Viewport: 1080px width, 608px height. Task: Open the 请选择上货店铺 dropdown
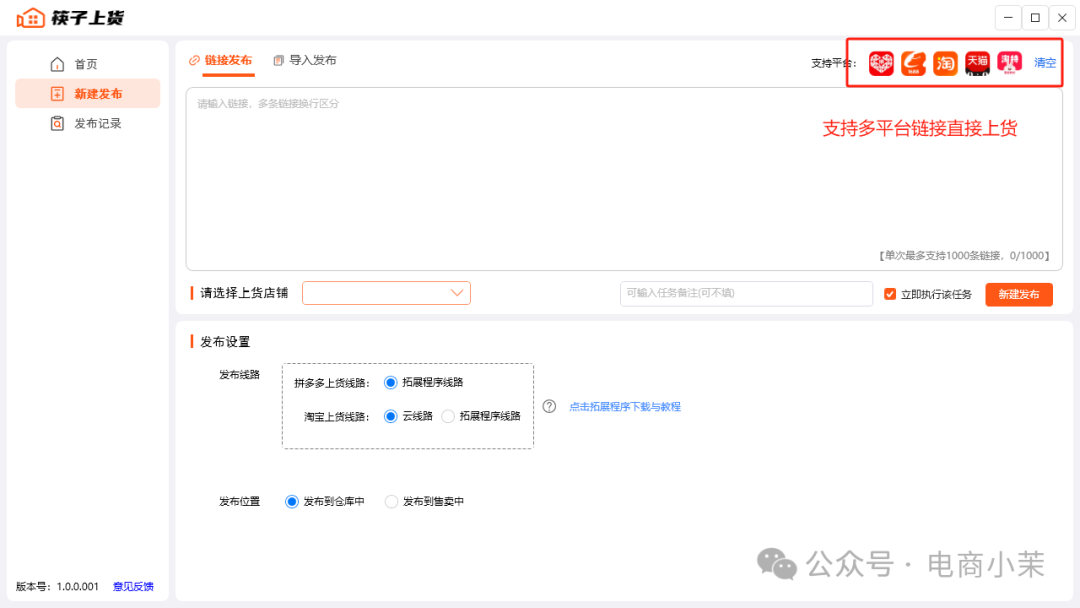click(386, 293)
